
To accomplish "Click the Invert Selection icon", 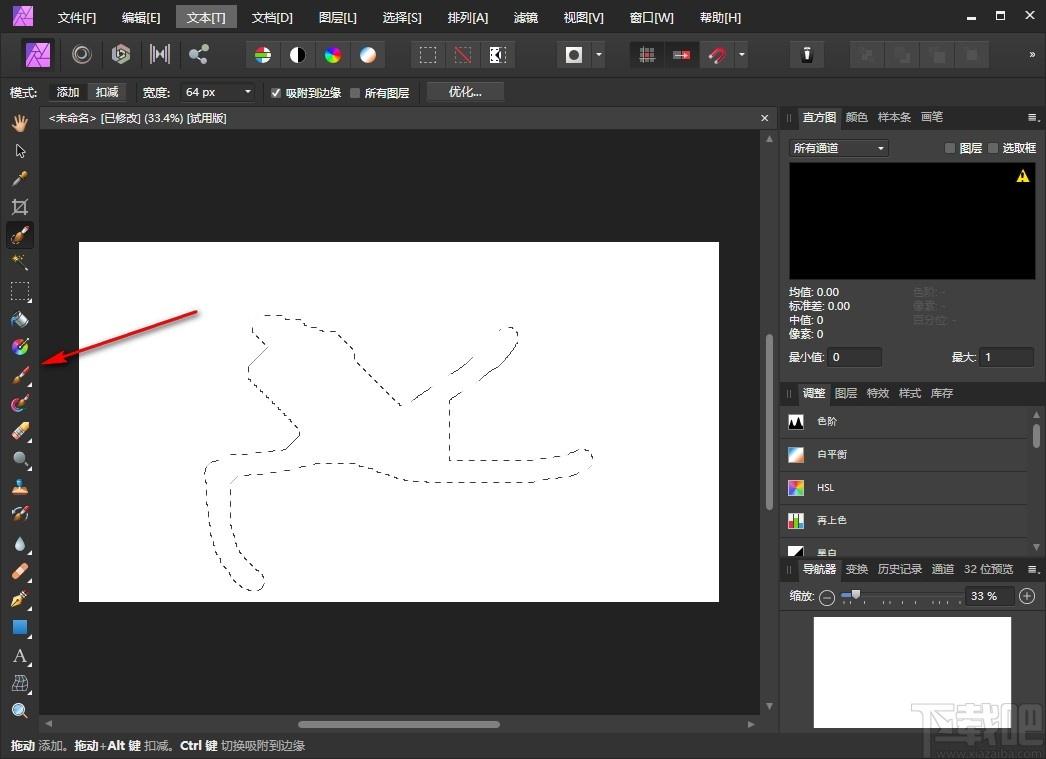I will (x=498, y=55).
